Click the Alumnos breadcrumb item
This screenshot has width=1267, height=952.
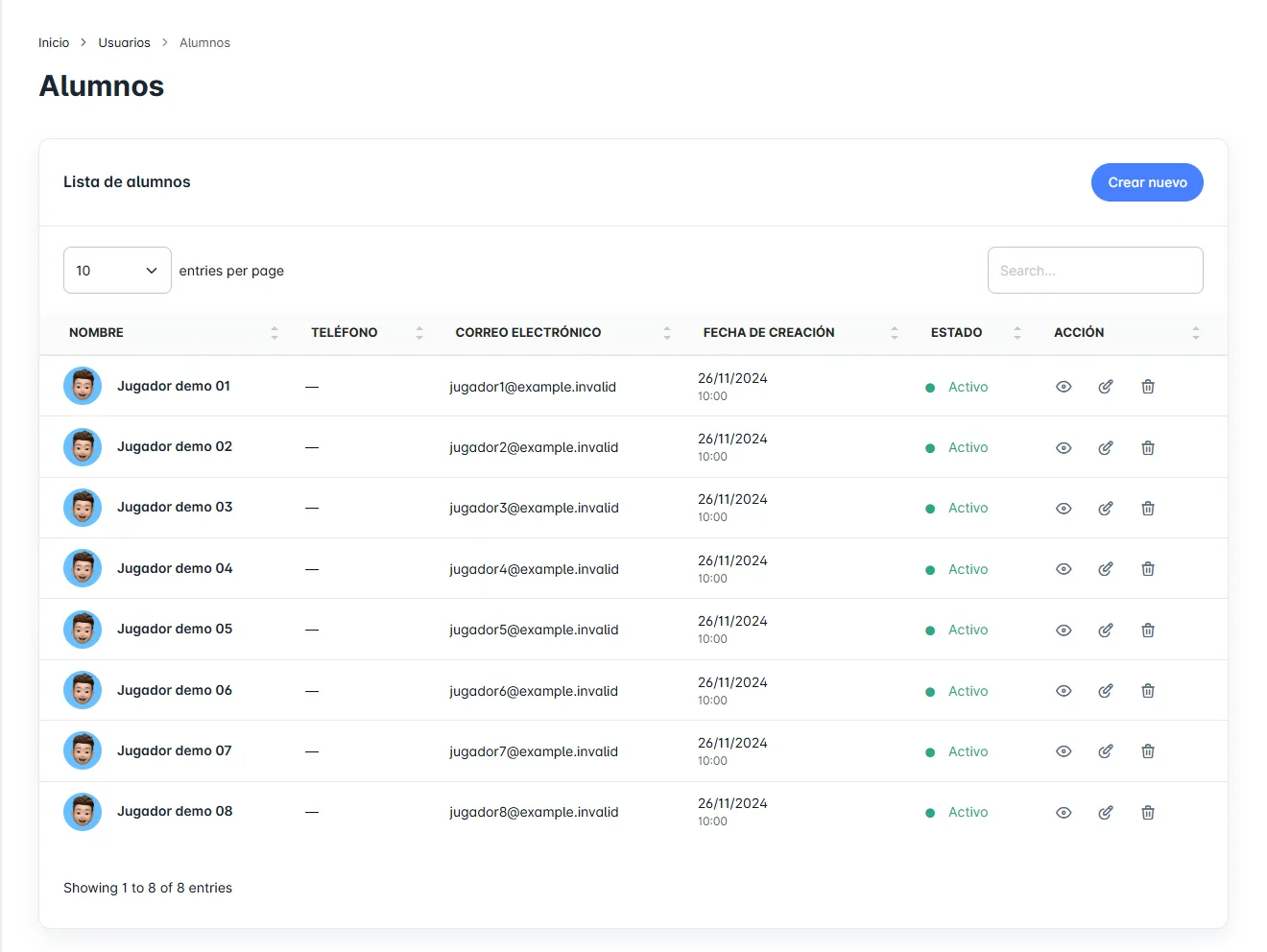tap(204, 42)
